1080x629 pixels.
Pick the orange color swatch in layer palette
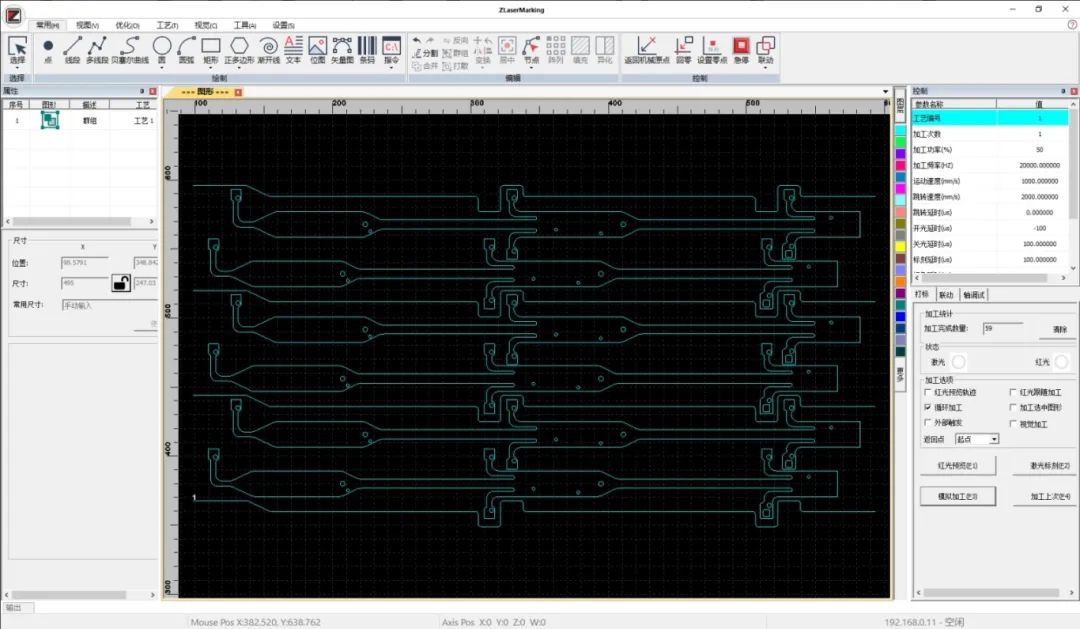pyautogui.click(x=900, y=282)
